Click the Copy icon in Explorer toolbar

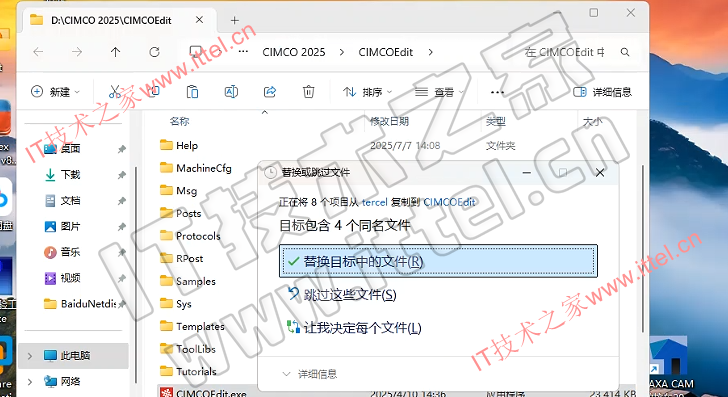(x=154, y=91)
